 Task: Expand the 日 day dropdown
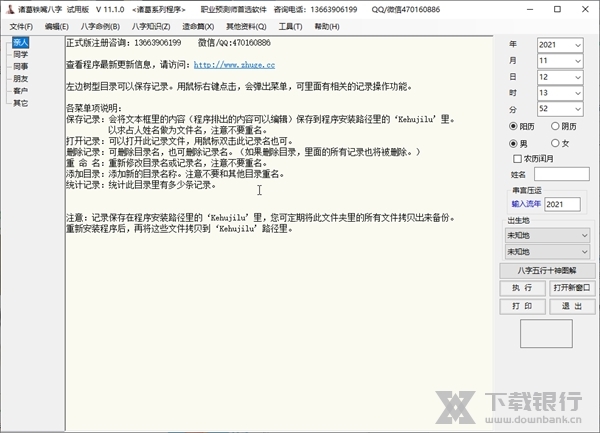(577, 77)
